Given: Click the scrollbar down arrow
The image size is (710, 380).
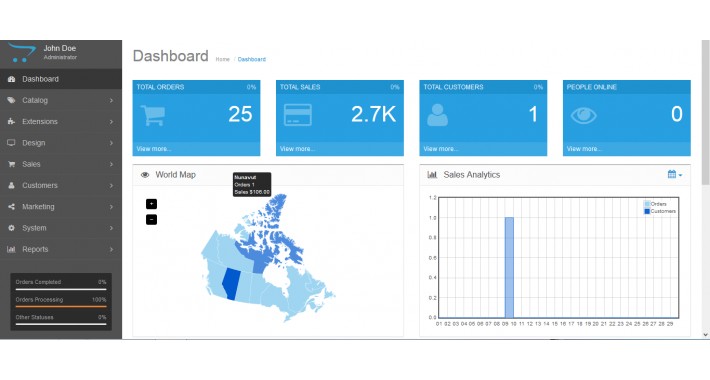Looking at the screenshot, I should (x=705, y=335).
